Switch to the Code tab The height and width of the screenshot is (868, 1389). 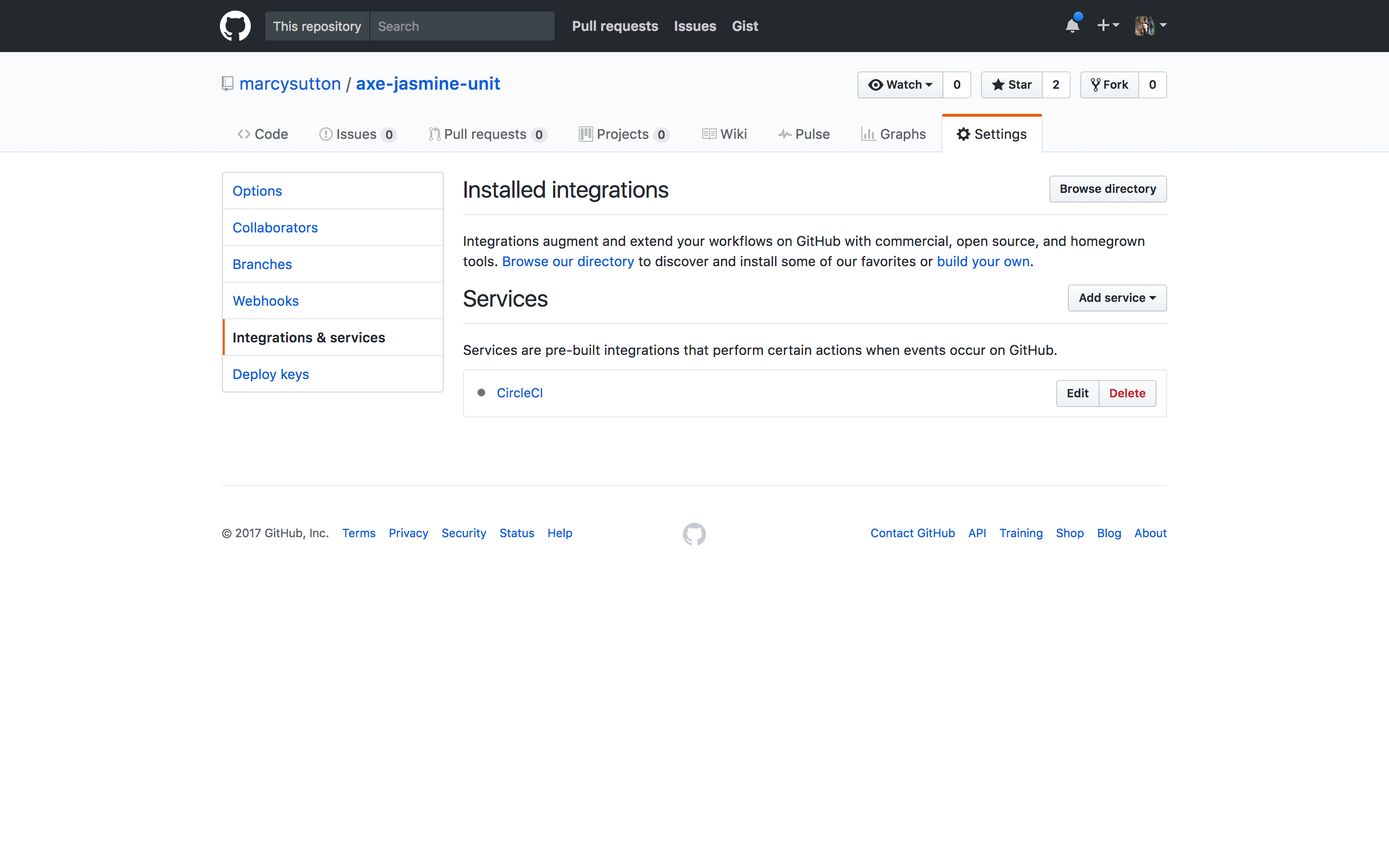point(263,134)
